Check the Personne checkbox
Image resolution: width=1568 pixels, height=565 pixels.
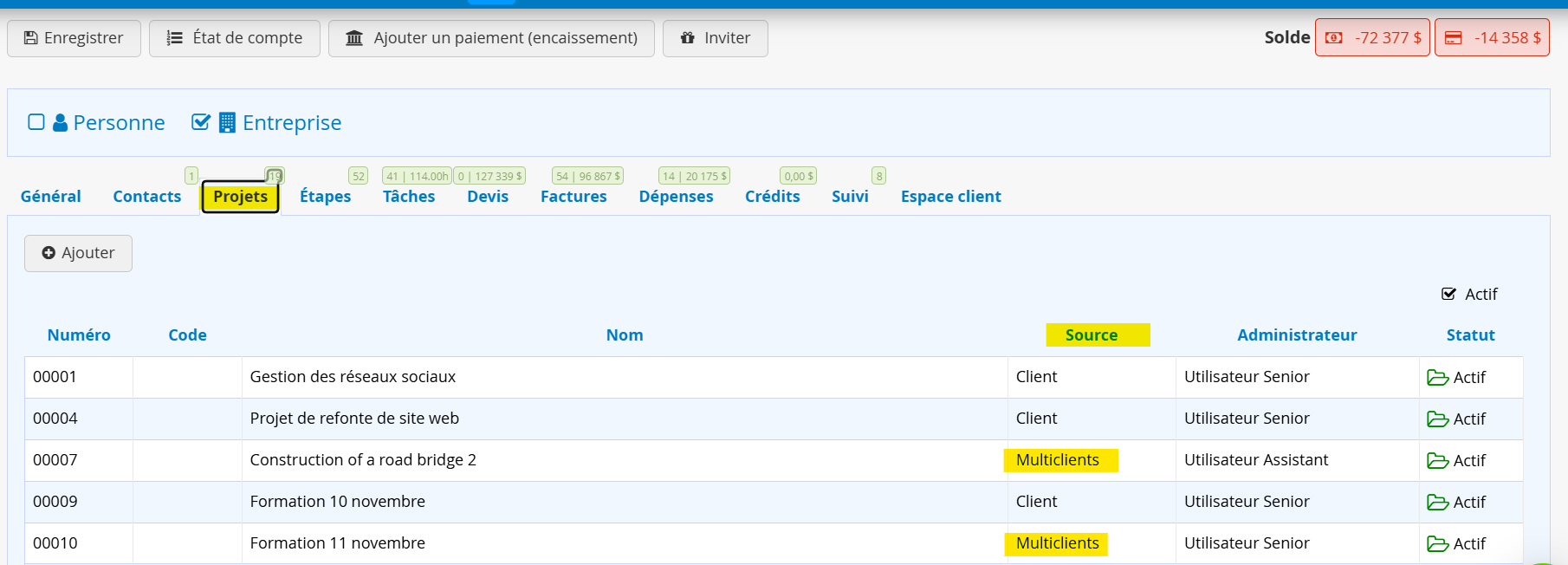click(x=36, y=122)
